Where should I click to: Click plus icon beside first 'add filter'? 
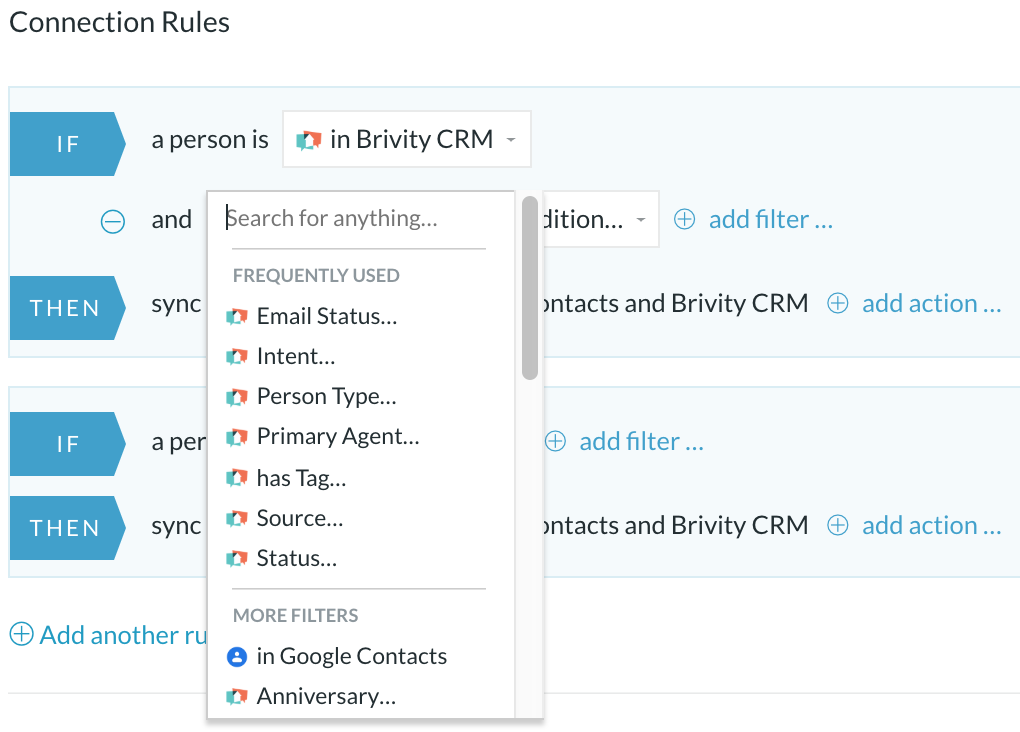click(684, 219)
